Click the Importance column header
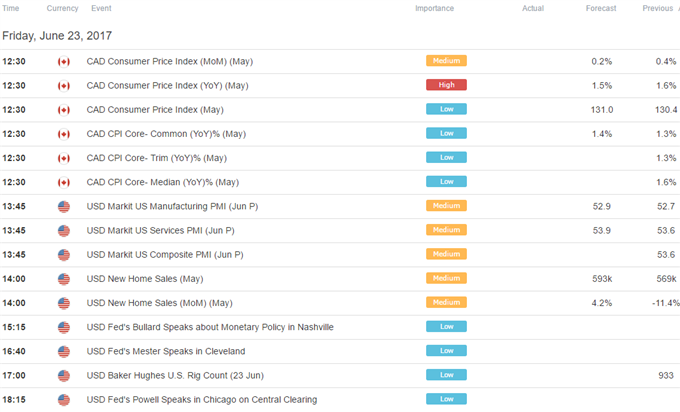Image resolution: width=680 pixels, height=412 pixels. (x=435, y=8)
